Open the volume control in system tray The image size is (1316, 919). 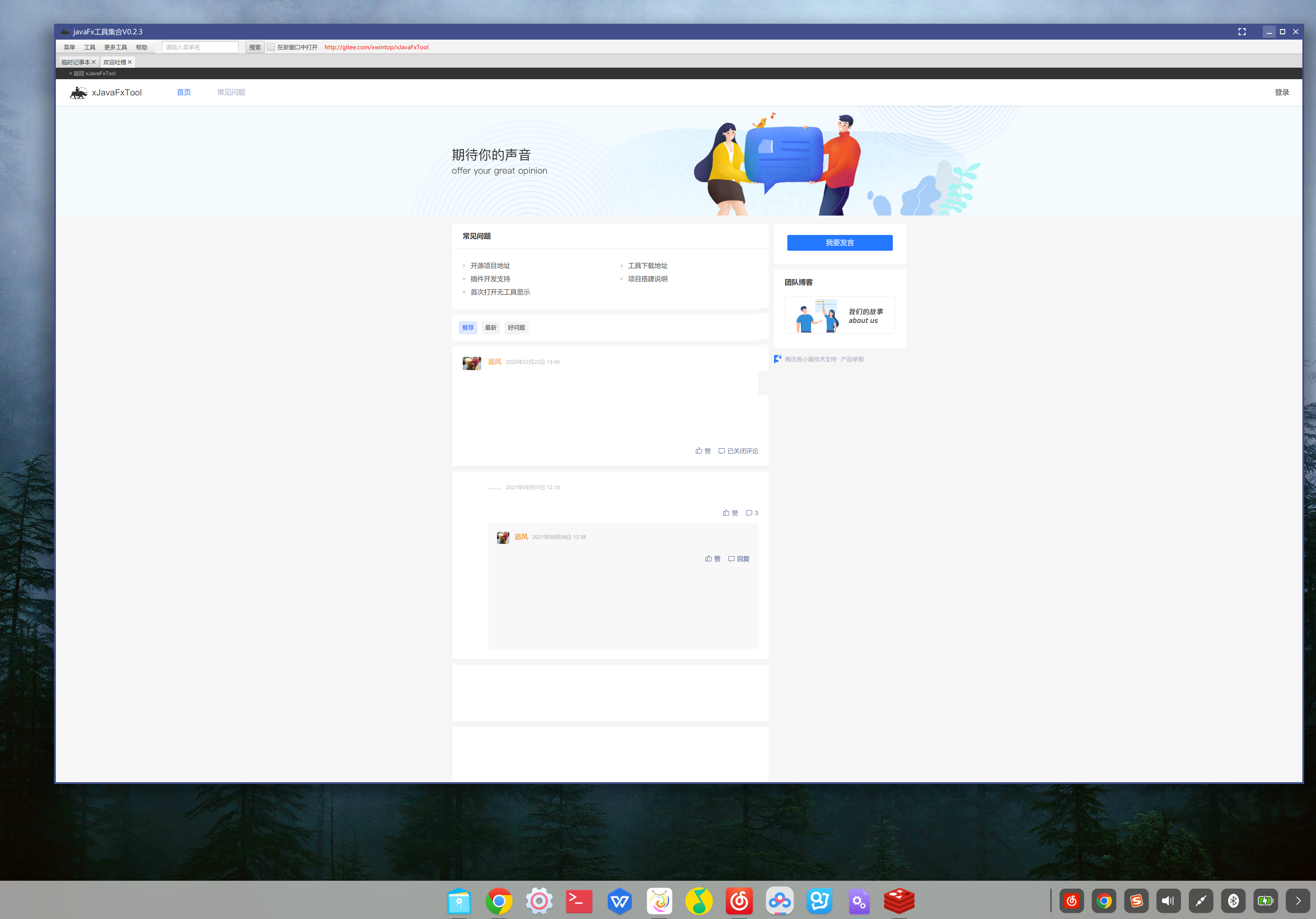[x=1168, y=901]
